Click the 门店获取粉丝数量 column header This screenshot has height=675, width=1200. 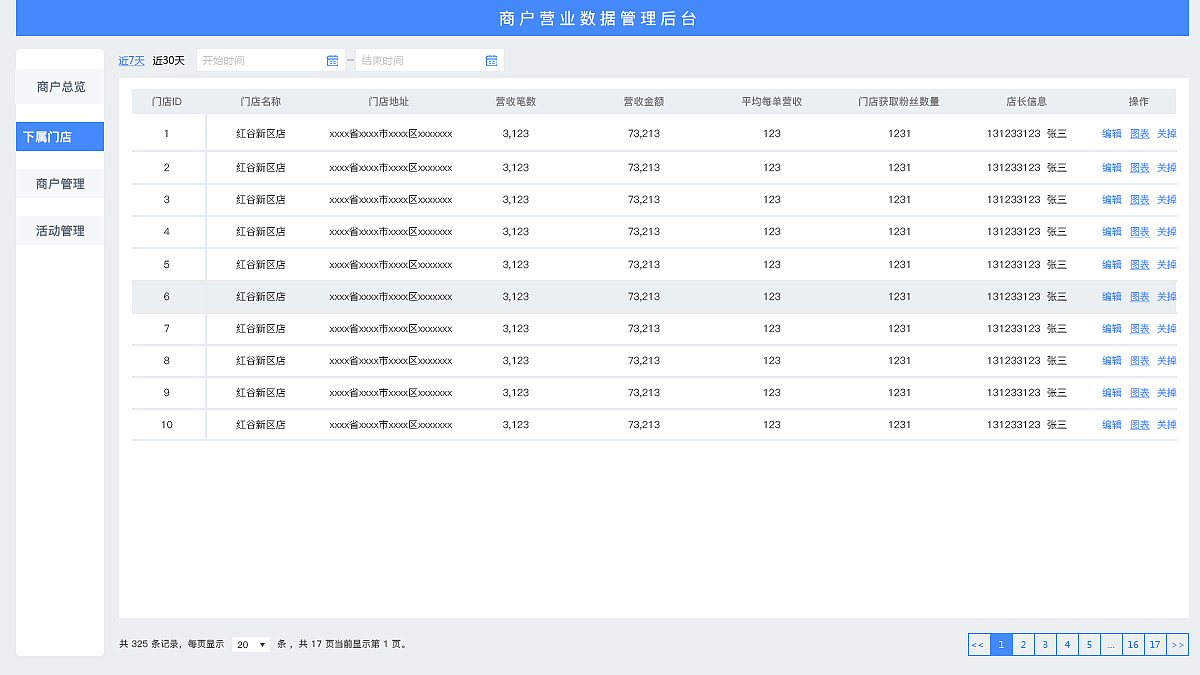899,102
